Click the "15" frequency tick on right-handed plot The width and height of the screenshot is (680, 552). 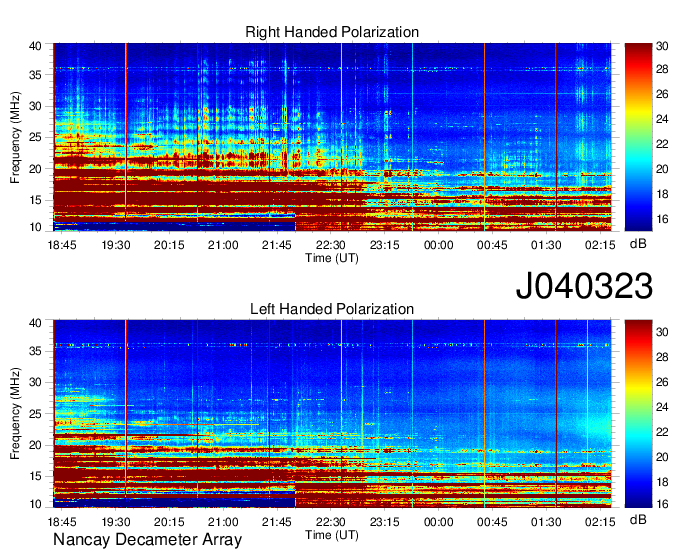coord(35,200)
